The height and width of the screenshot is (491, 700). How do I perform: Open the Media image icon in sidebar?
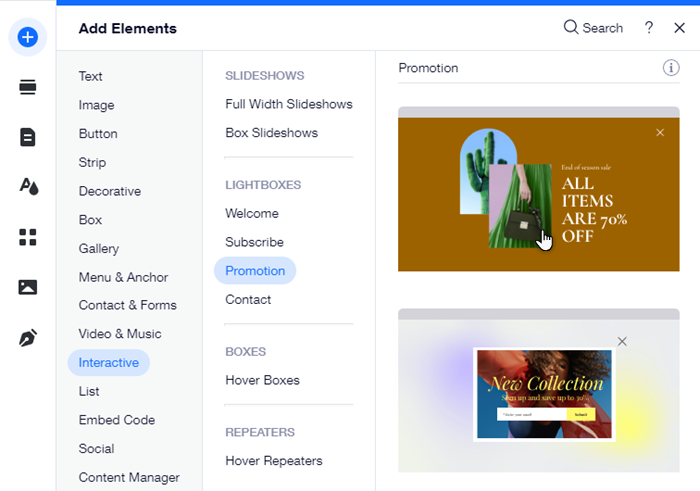[x=27, y=287]
